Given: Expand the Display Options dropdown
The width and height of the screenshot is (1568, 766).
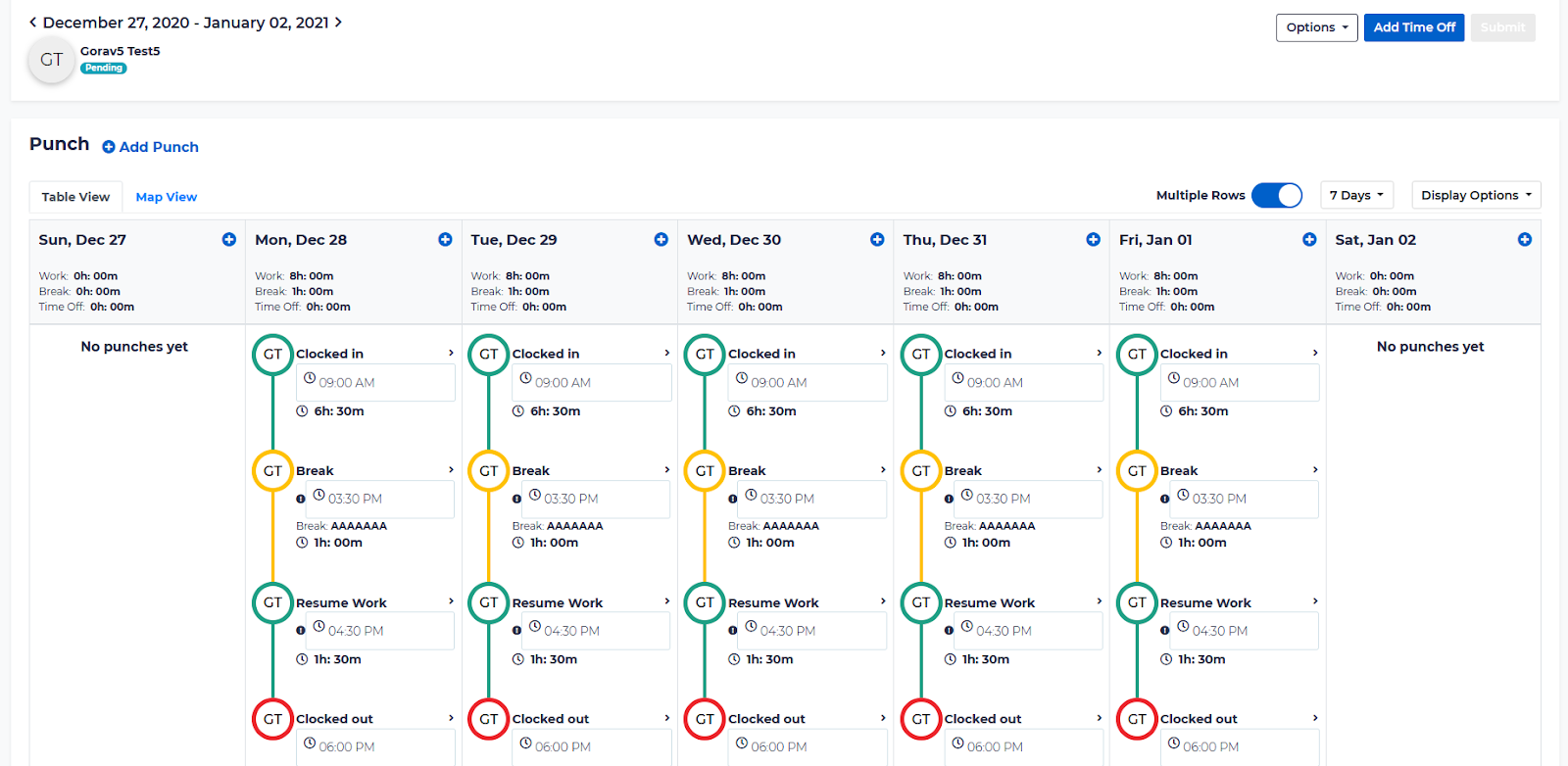Looking at the screenshot, I should [1475, 196].
